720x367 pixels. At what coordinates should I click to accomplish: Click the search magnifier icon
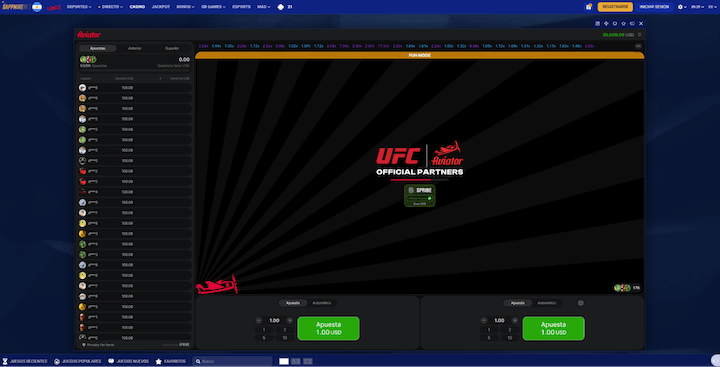click(x=198, y=361)
